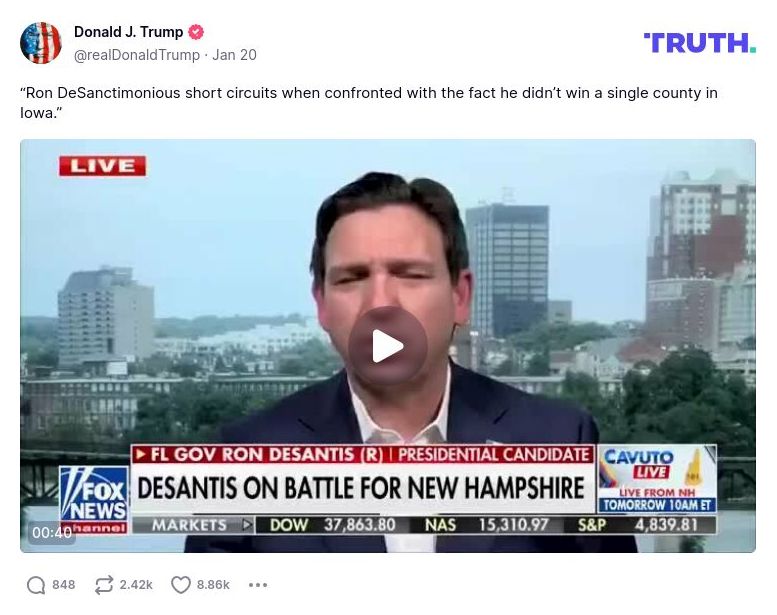The height and width of the screenshot is (615, 777).
Task: View the 8.86k likes count
Action: tap(213, 585)
